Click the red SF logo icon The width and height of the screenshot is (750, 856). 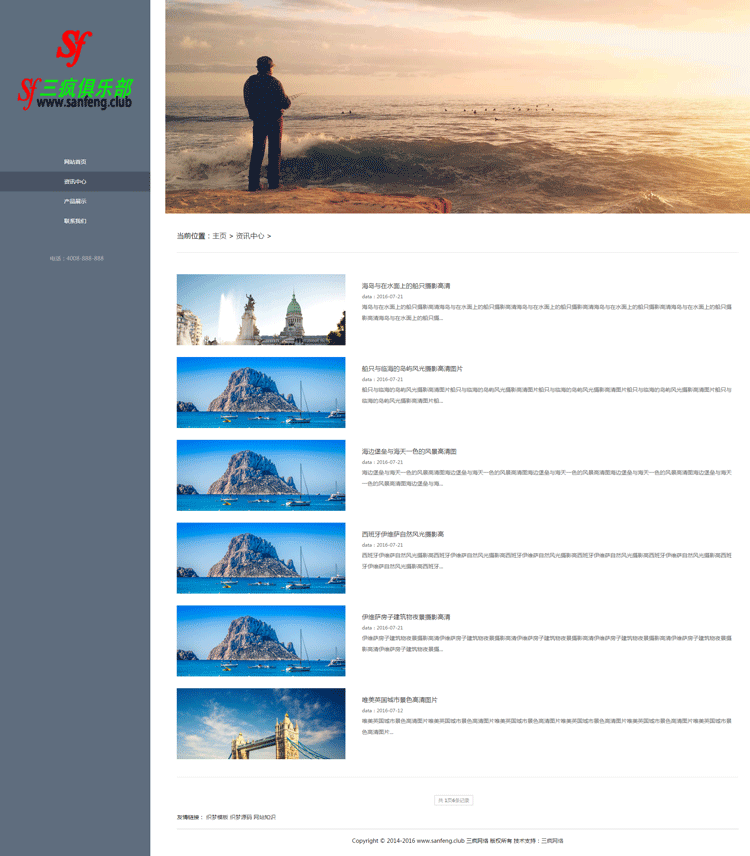(74, 47)
